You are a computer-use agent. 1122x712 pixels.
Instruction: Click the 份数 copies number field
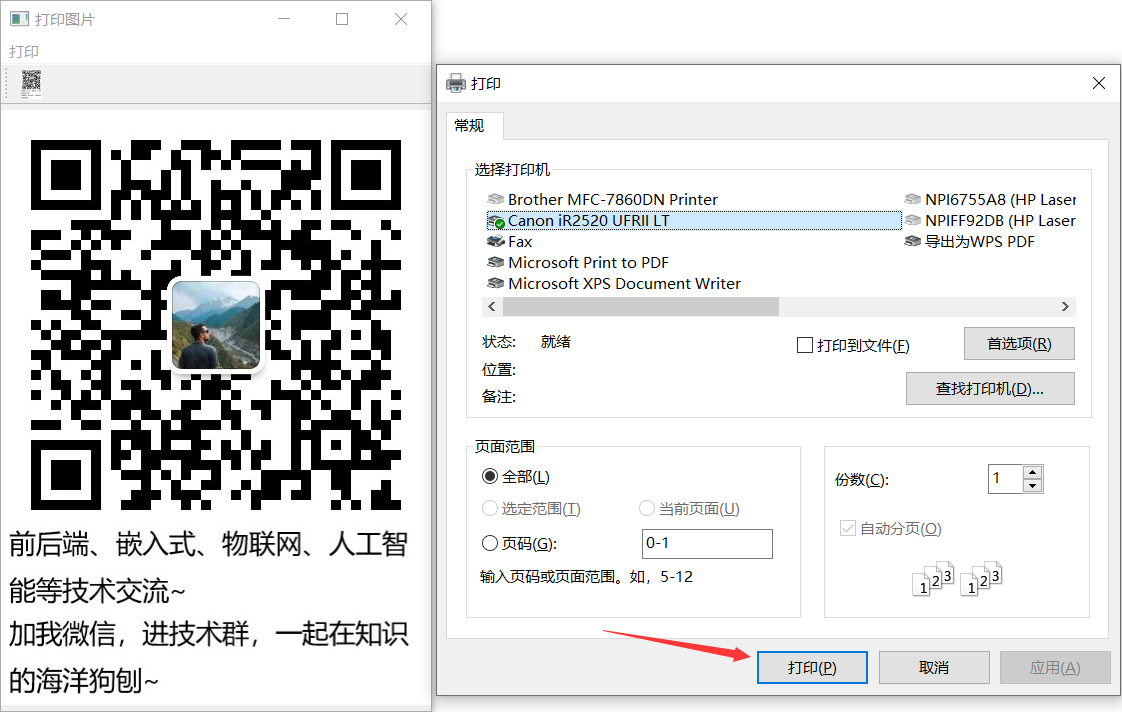[1005, 479]
